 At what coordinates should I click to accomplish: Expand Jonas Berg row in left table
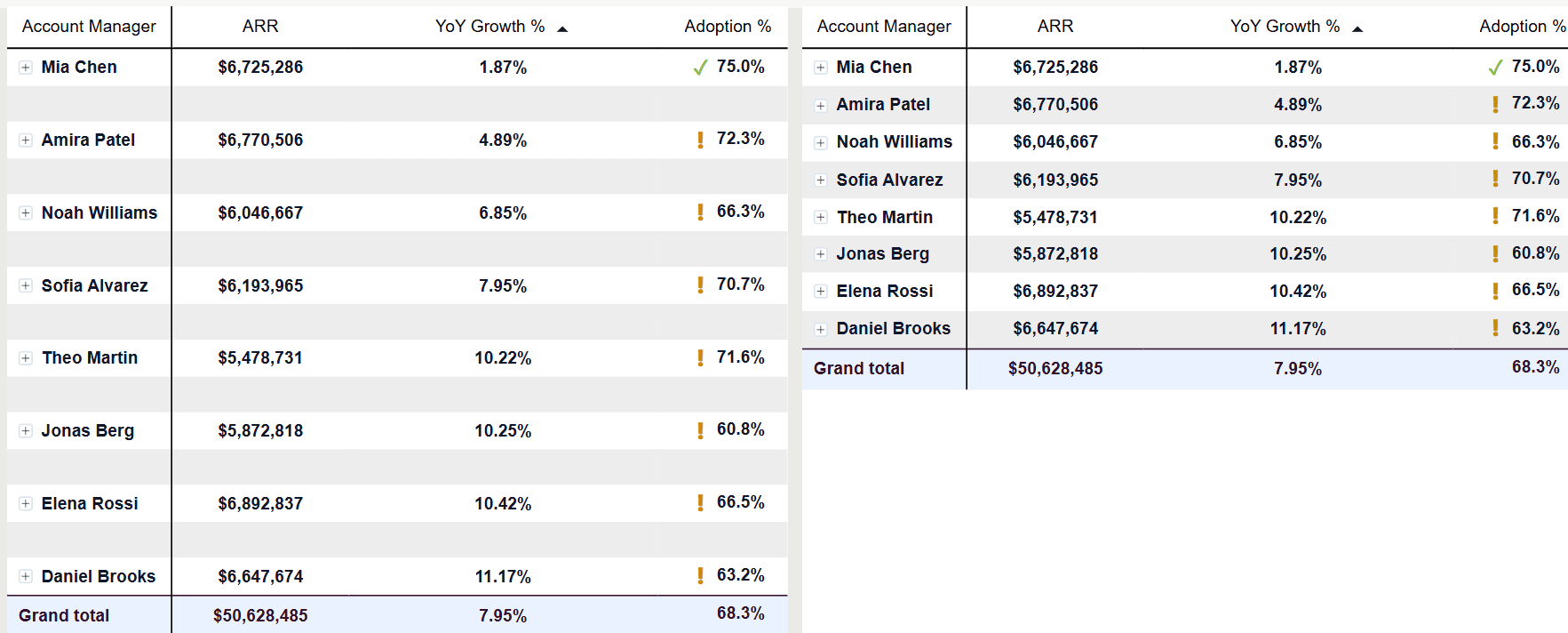coord(26,431)
